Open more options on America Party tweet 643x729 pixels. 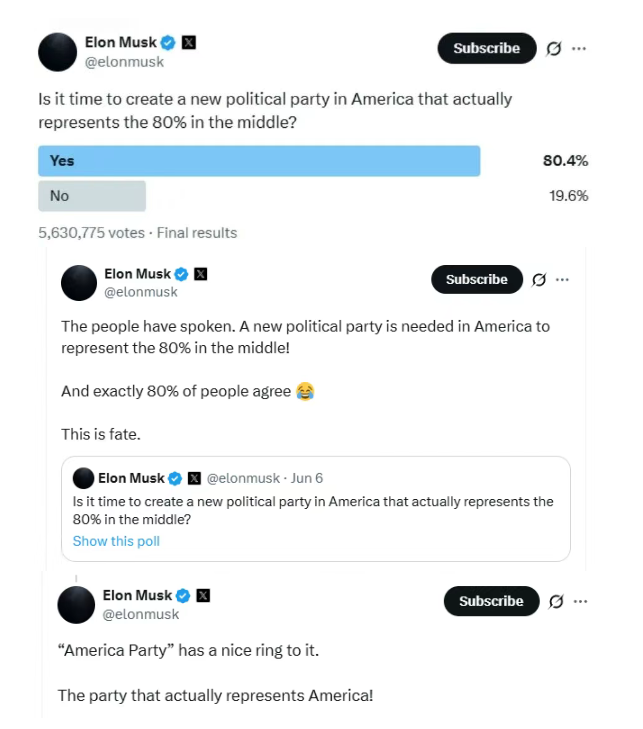[580, 601]
